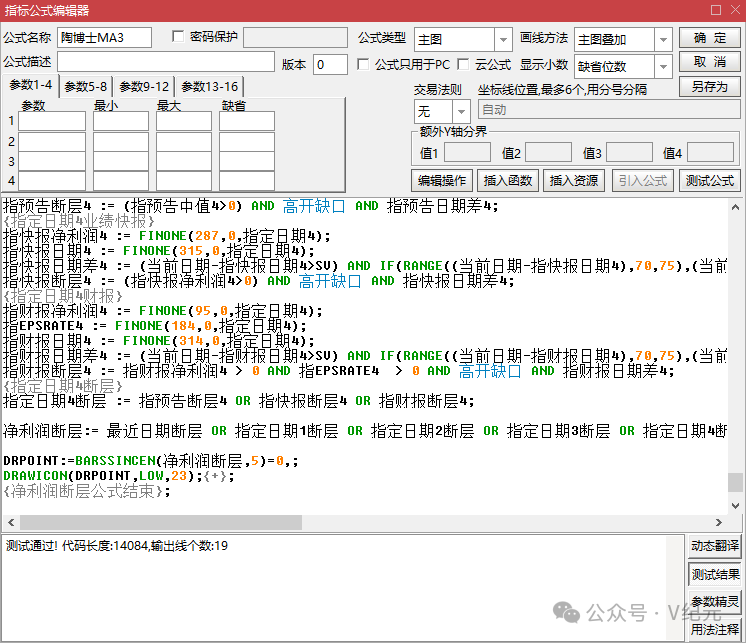Switch to the 参数5-8 tab
Viewport: 746px width, 643px height.
tap(86, 87)
